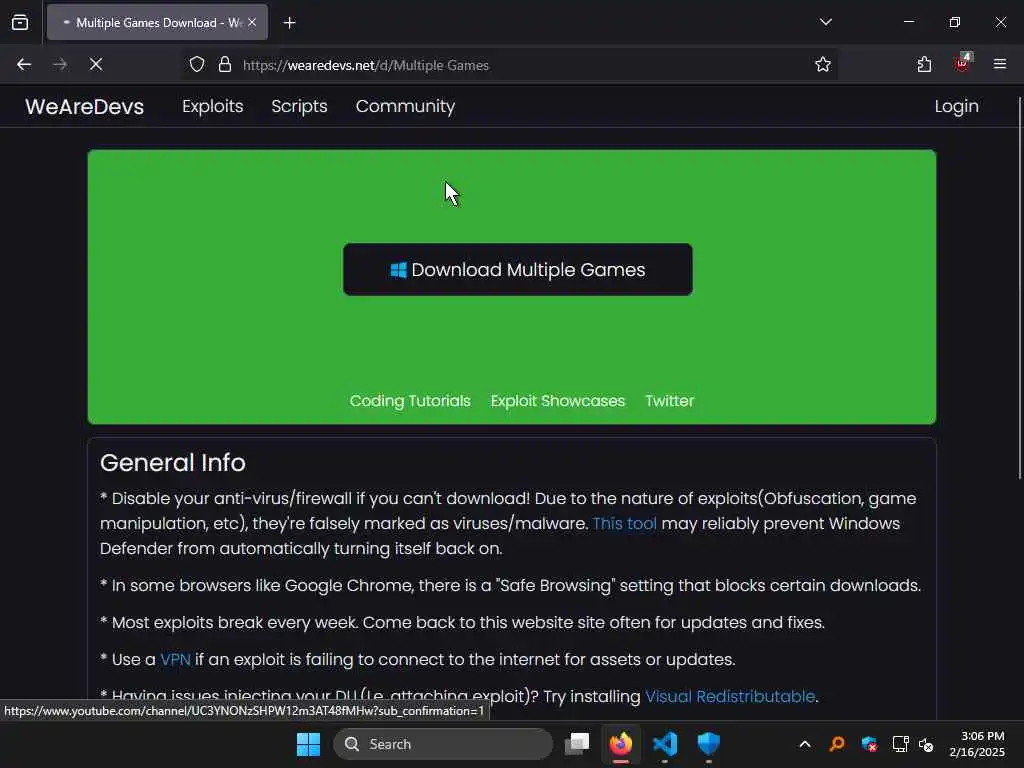Click the Download Multiple Games button
The width and height of the screenshot is (1024, 768).
(518, 270)
